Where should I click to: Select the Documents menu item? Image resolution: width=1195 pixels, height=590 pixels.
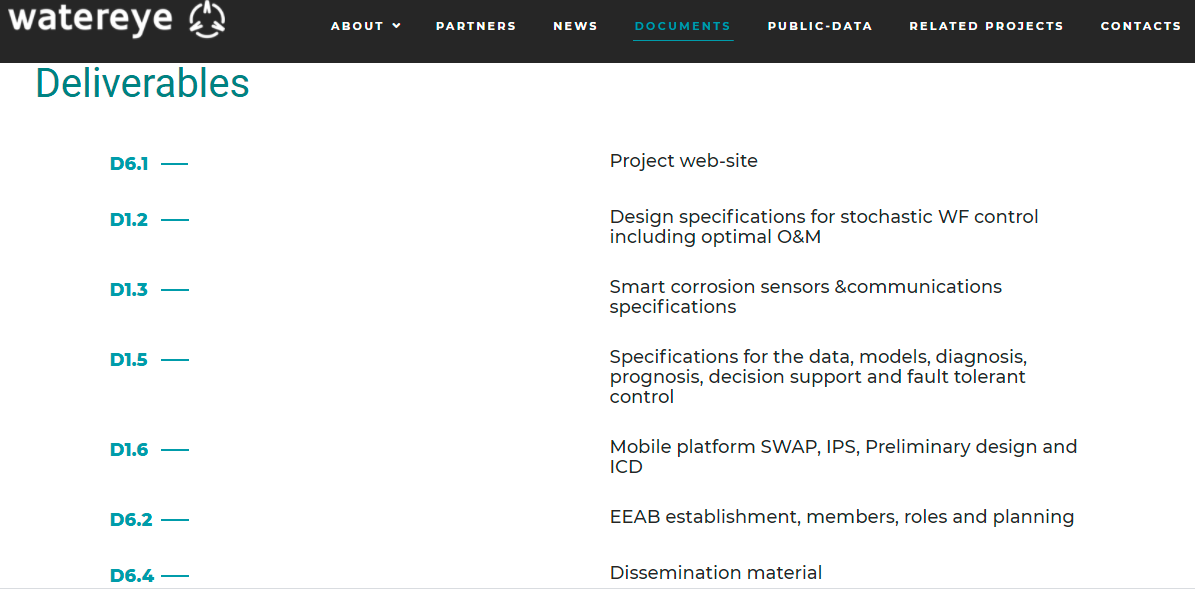pos(683,26)
